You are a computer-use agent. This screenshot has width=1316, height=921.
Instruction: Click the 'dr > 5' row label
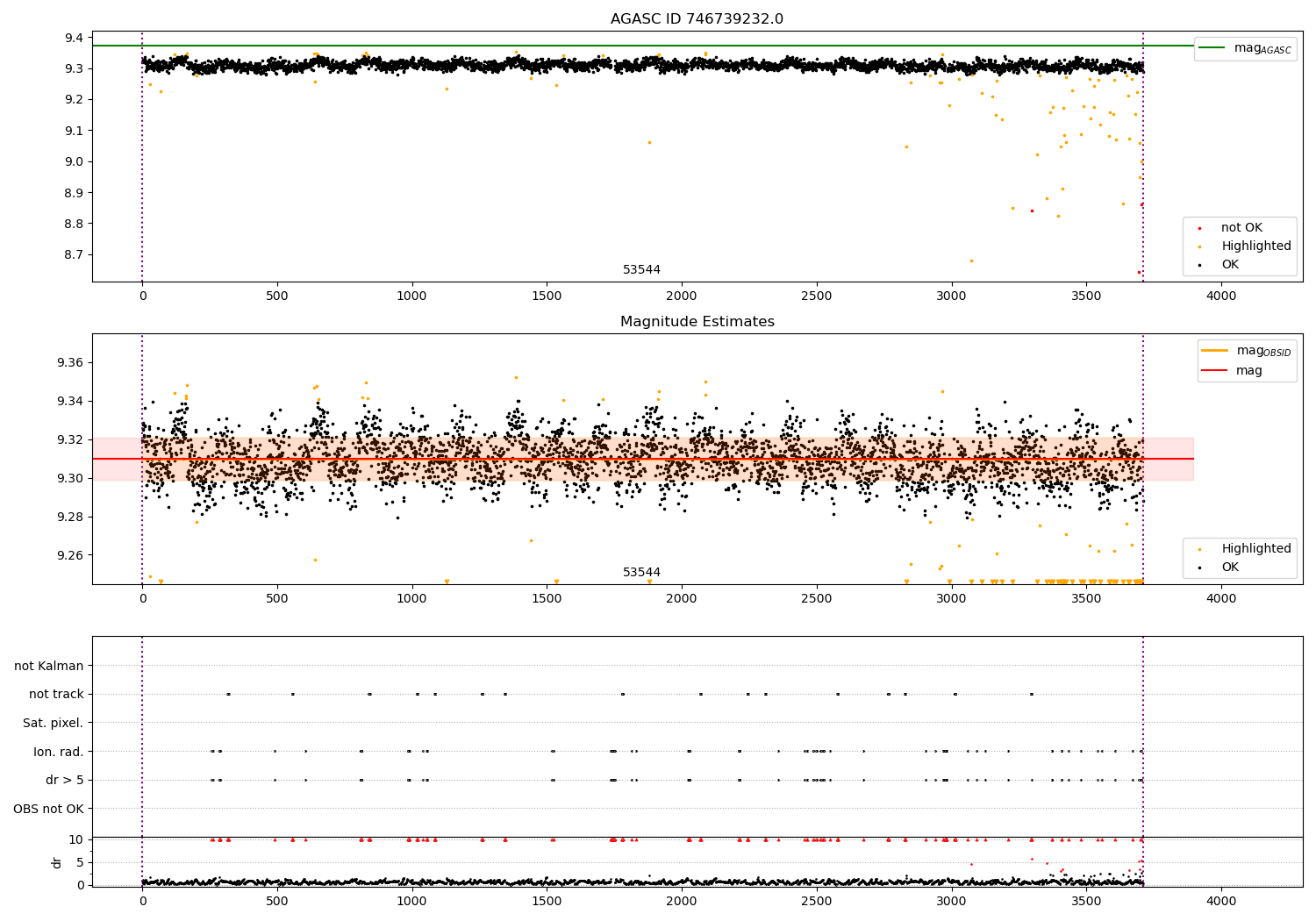click(x=65, y=781)
